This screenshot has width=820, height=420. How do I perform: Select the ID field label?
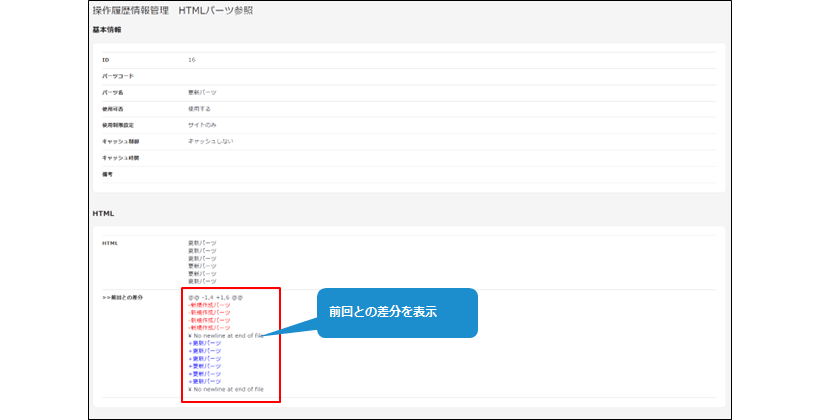[x=105, y=60]
